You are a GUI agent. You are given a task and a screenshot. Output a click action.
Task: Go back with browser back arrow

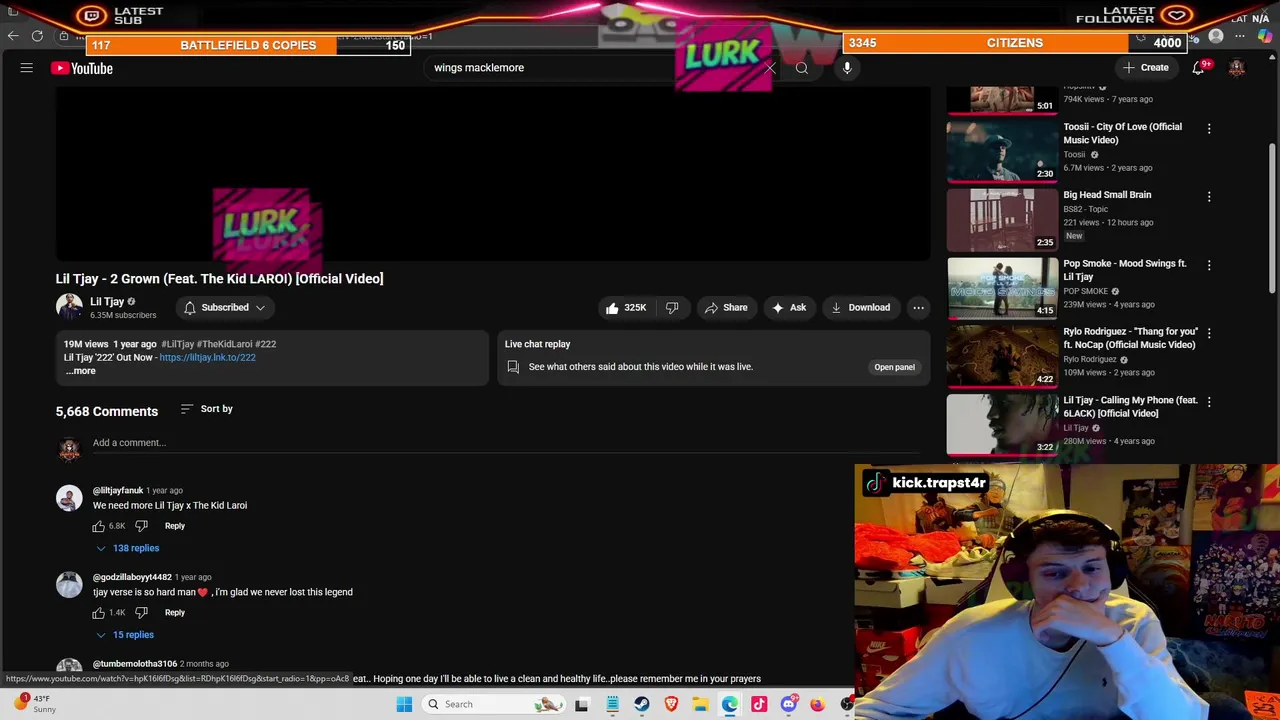coord(13,36)
